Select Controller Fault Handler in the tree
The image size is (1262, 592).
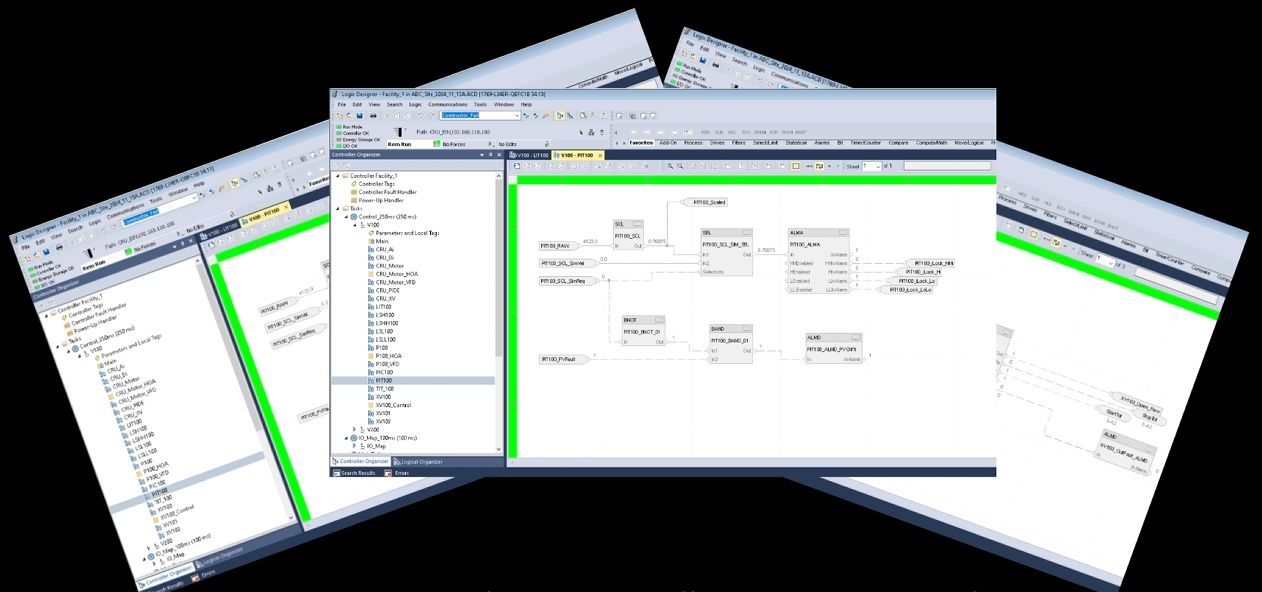point(385,192)
